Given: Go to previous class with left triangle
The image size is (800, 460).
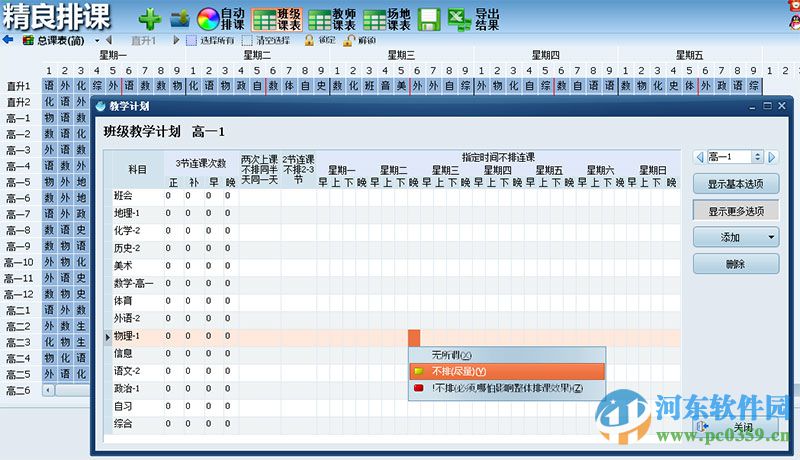Looking at the screenshot, I should click(109, 40).
